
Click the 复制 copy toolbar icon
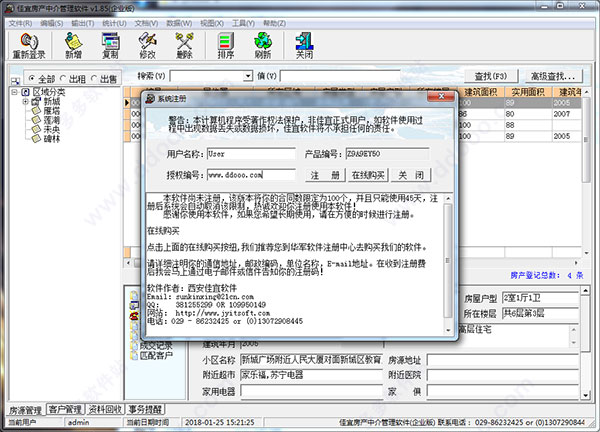pos(110,46)
